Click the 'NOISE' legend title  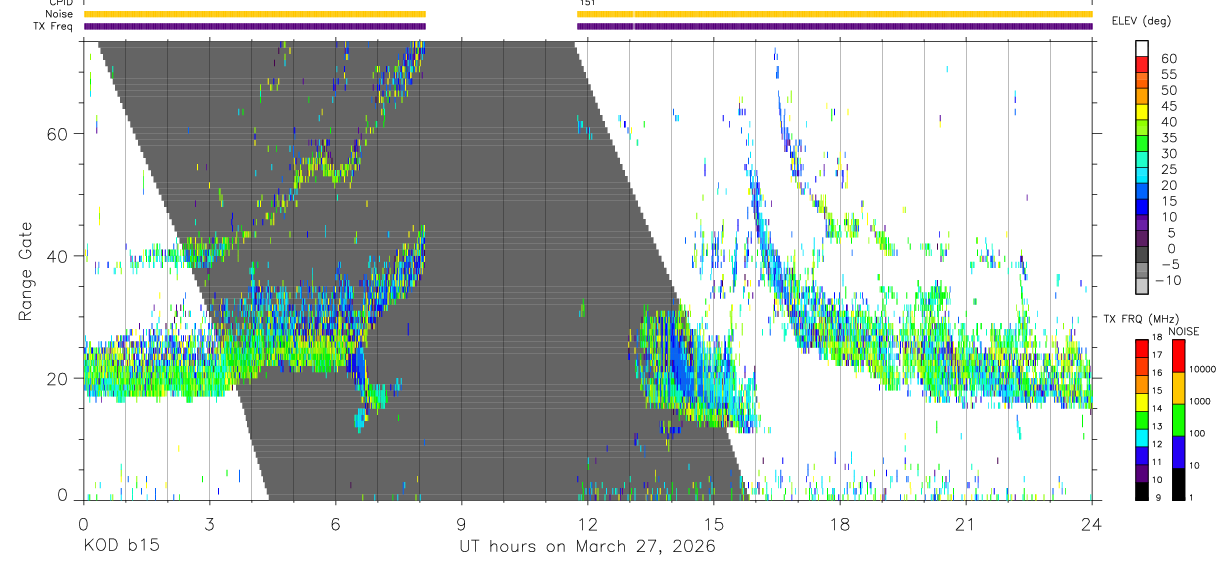1185,331
